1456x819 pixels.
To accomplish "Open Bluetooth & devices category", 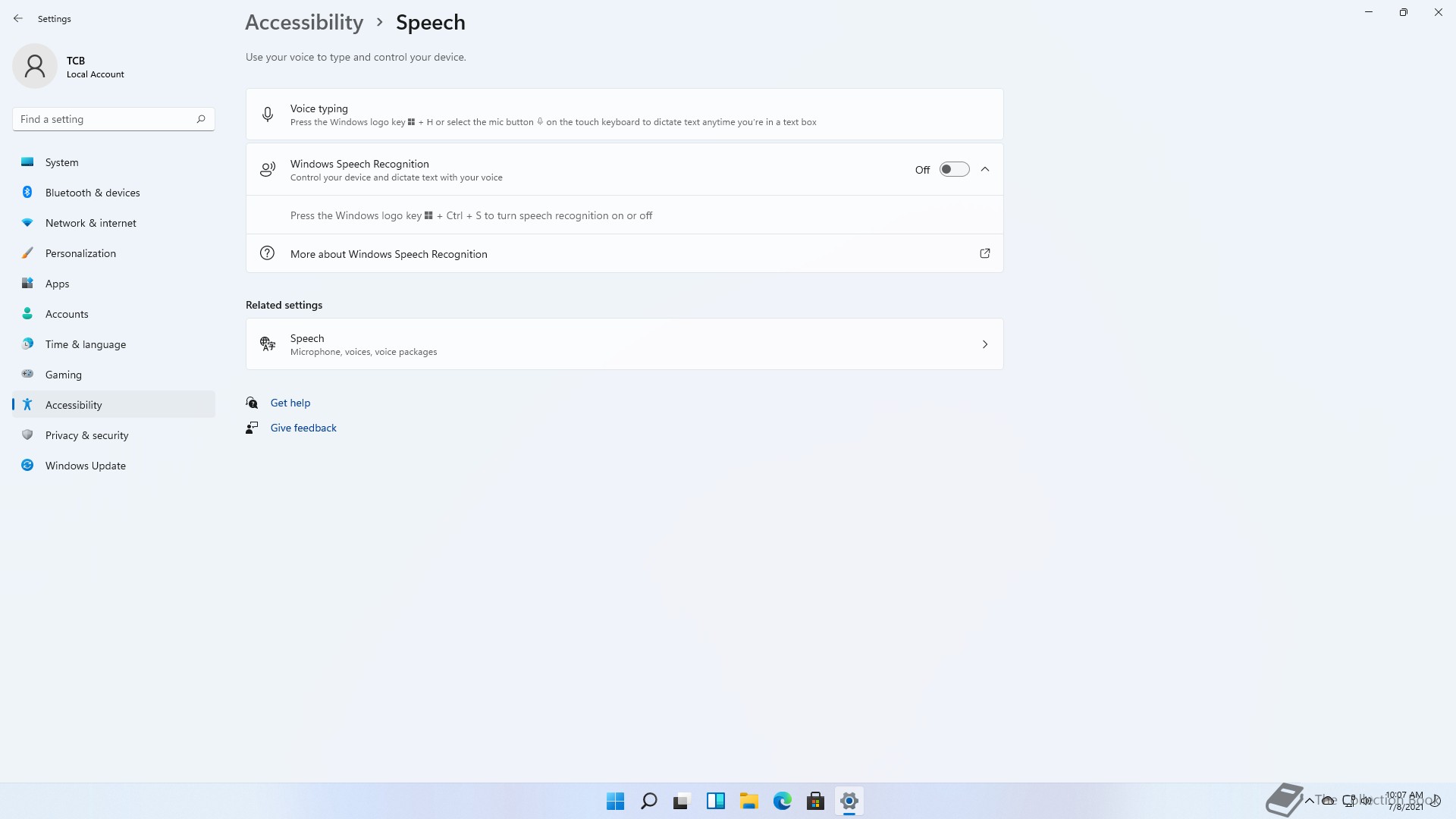I will (x=114, y=193).
